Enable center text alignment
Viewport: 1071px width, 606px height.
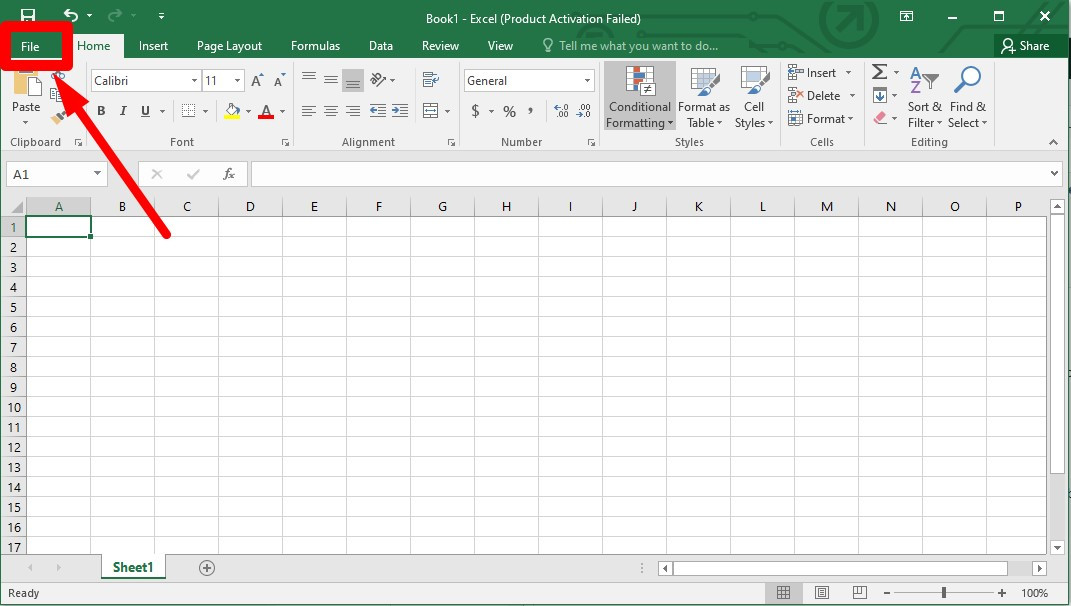pyautogui.click(x=331, y=112)
